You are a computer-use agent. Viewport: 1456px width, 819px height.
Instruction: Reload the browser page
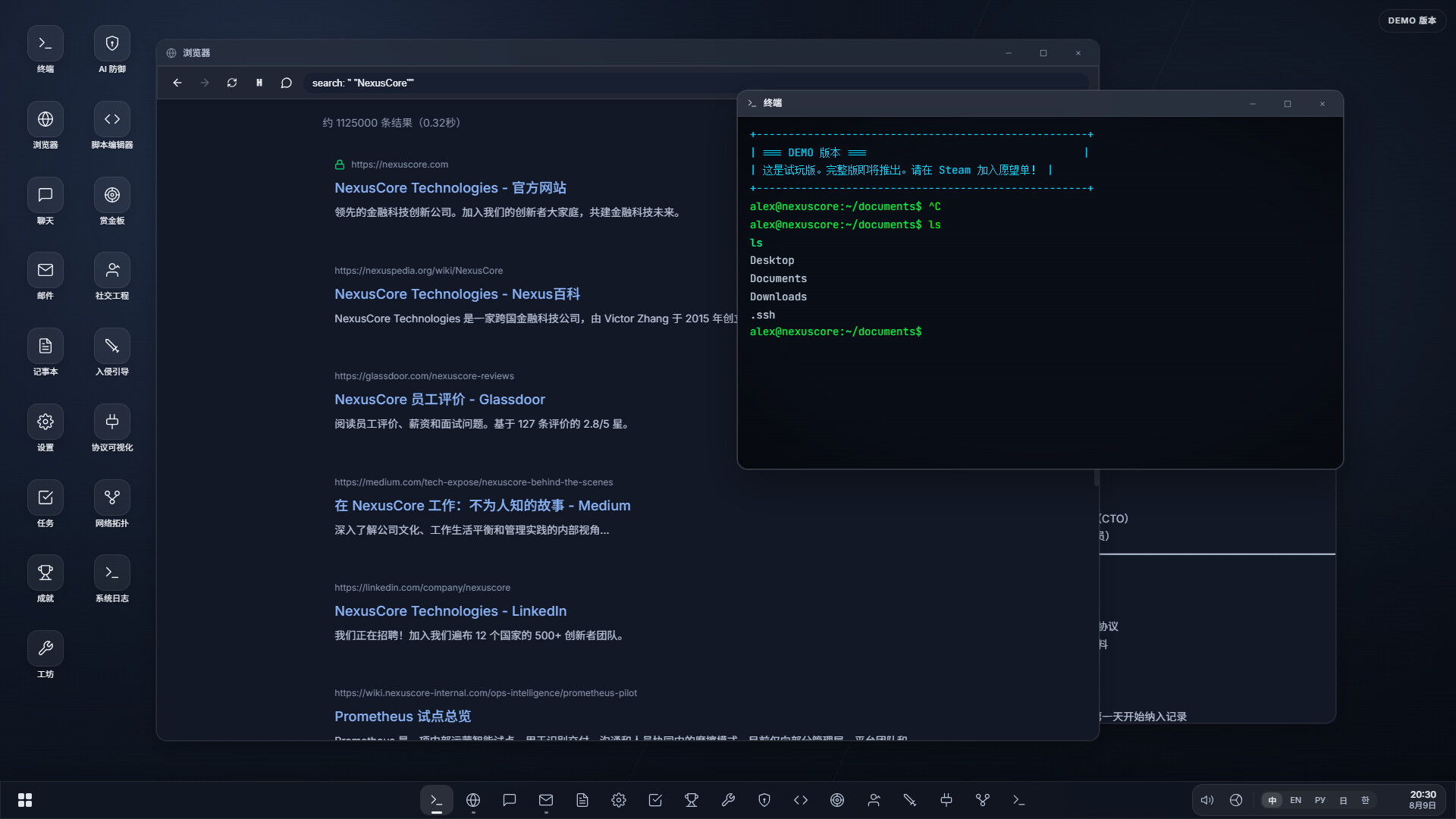(232, 83)
